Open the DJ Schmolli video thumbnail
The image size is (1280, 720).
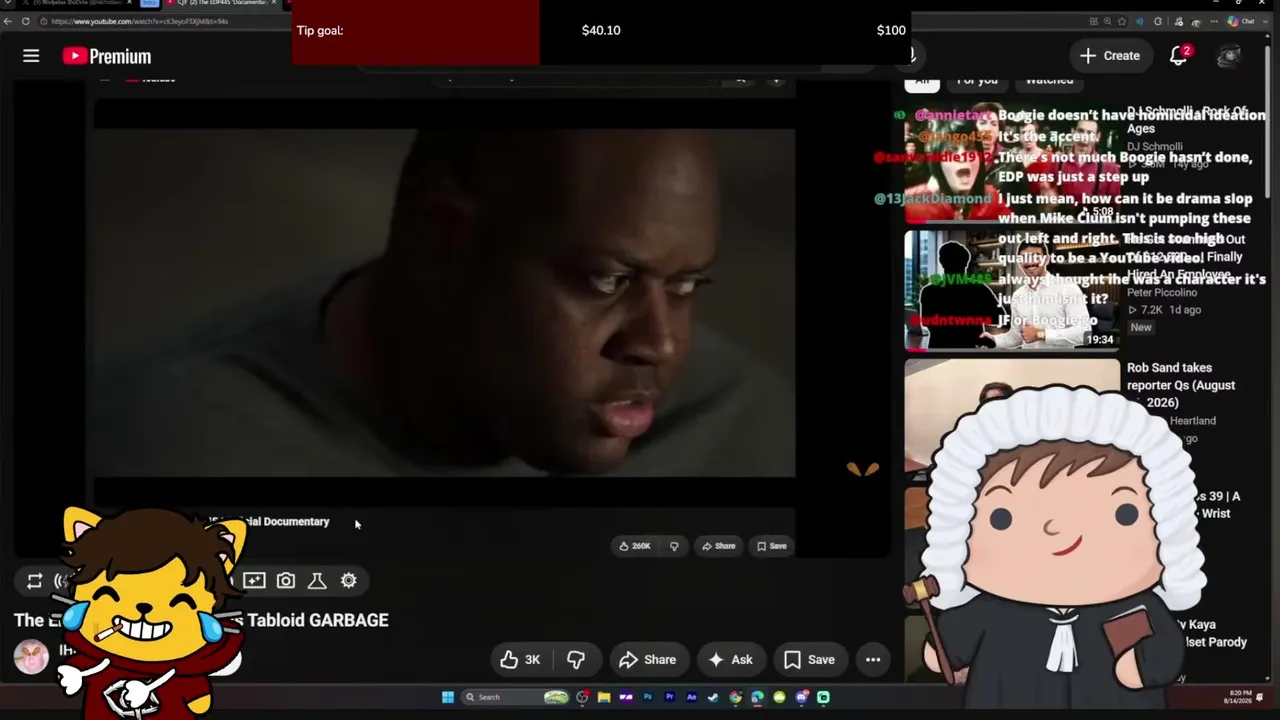(x=1012, y=162)
